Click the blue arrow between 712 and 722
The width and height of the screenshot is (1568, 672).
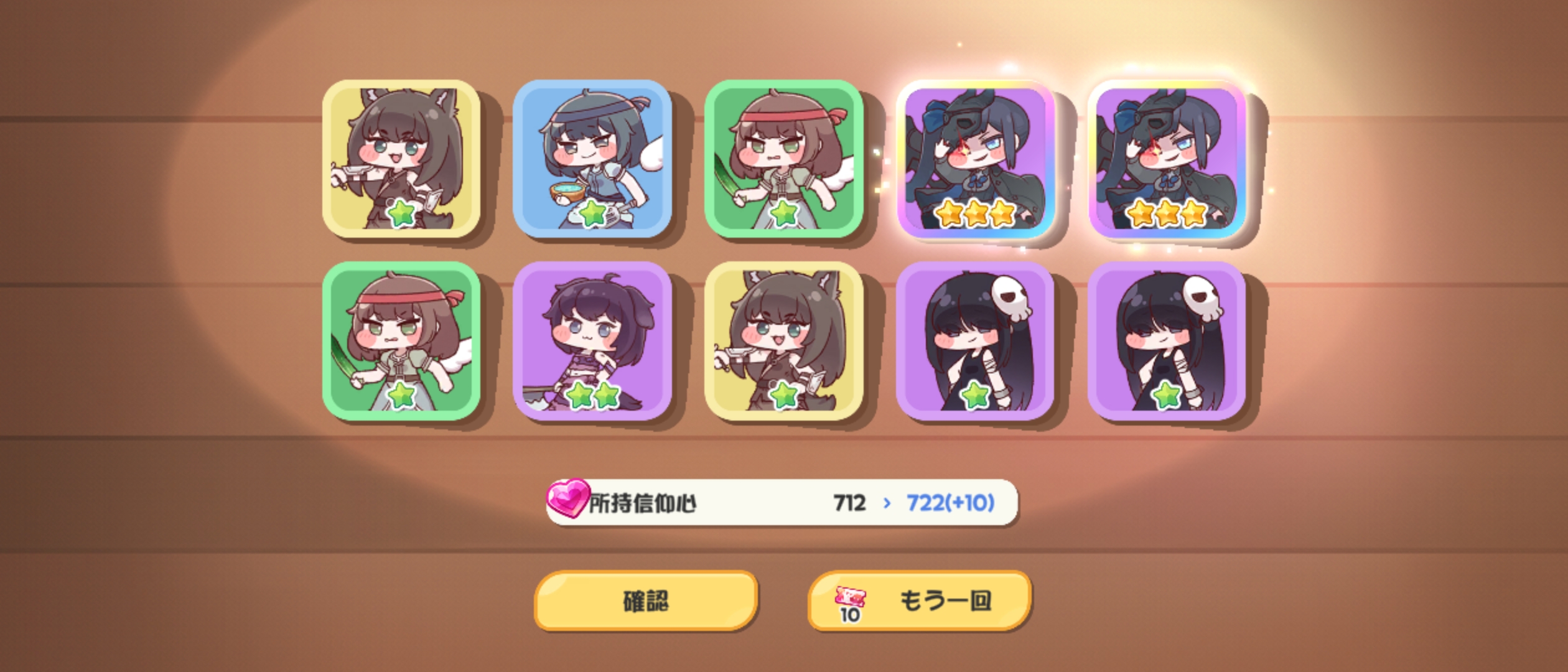[x=887, y=503]
